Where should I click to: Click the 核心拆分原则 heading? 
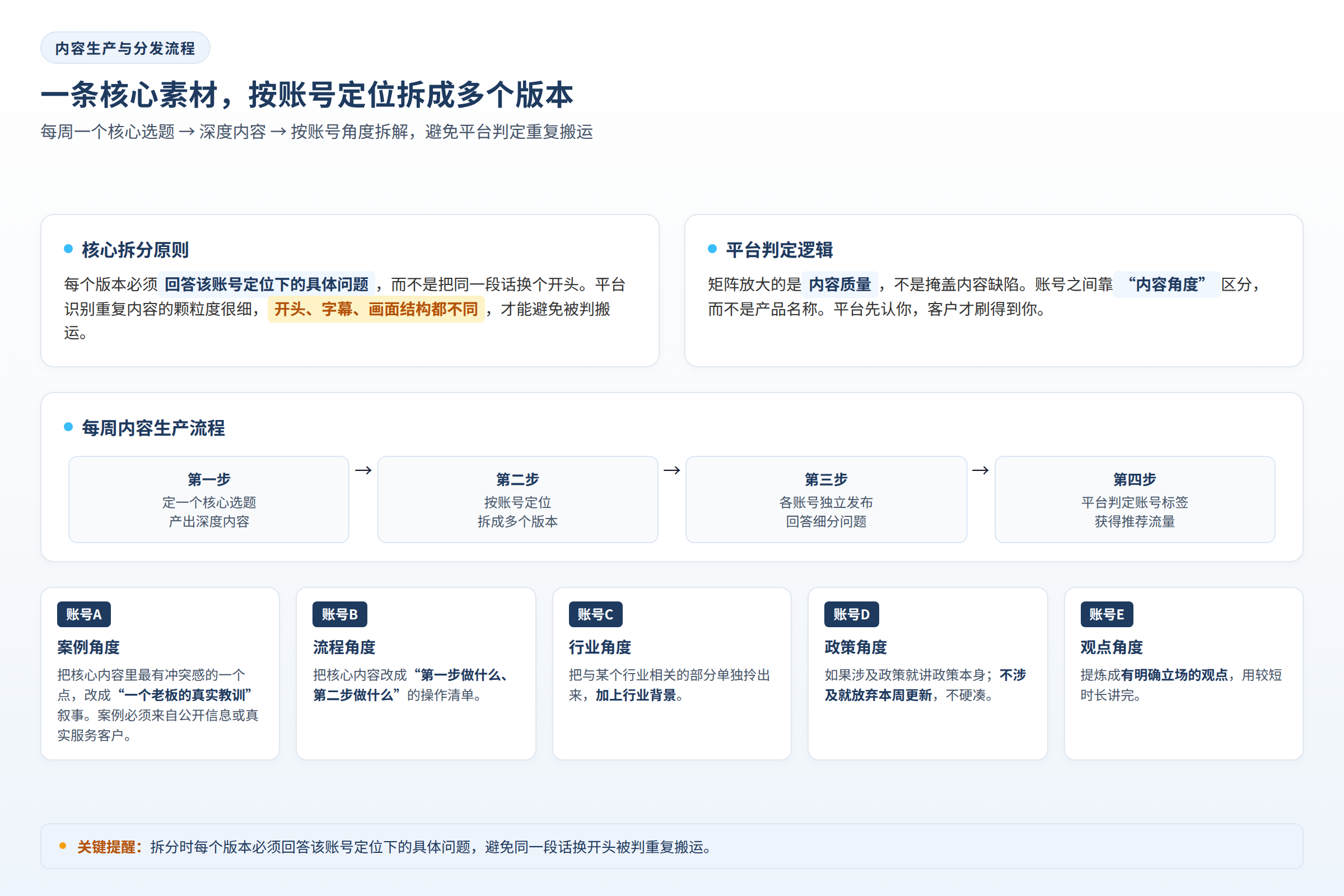135,250
